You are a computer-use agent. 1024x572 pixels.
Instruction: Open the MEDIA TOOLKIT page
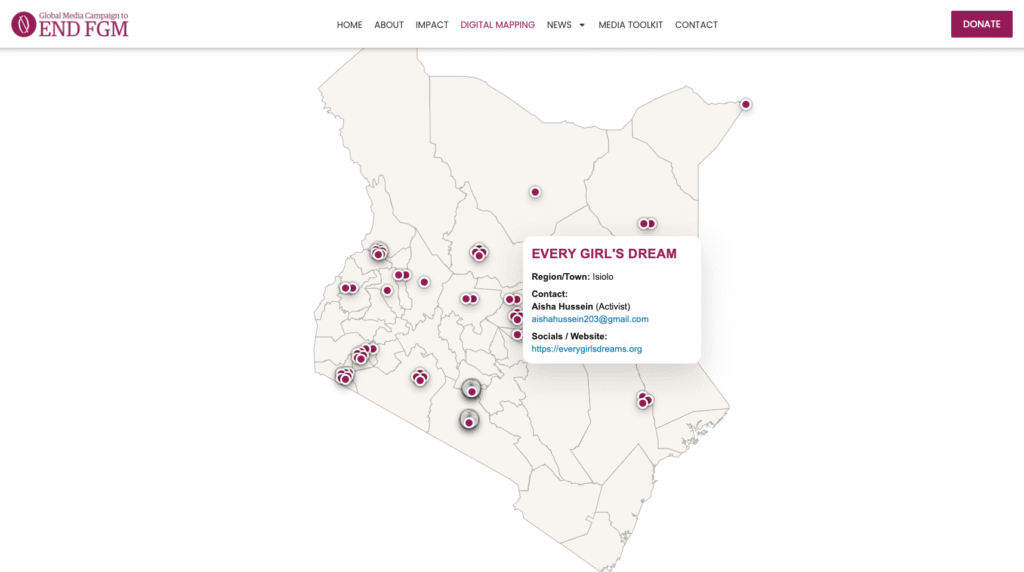630,25
